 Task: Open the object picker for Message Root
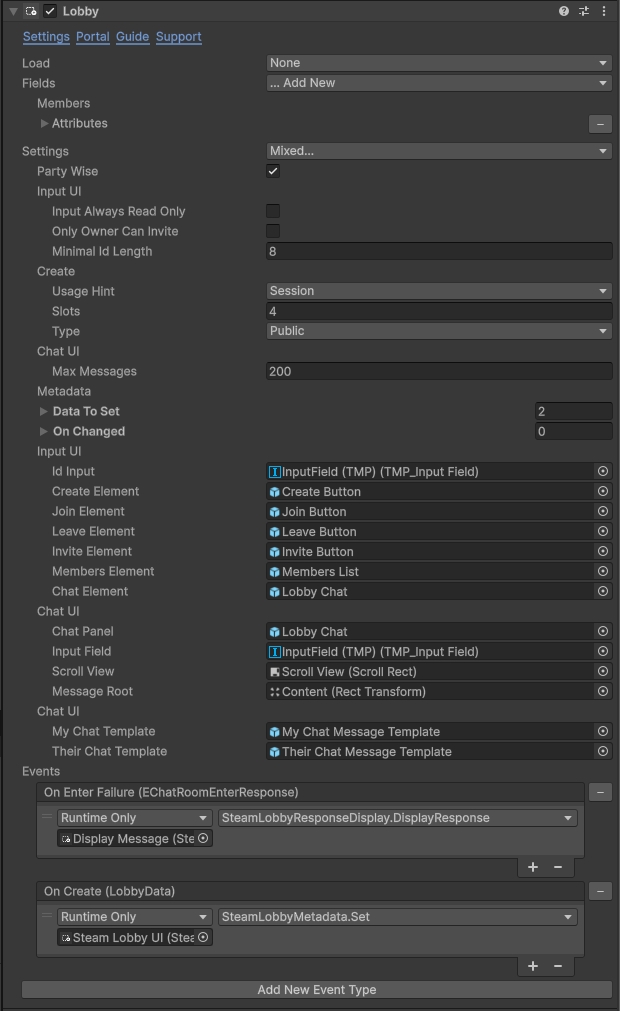click(x=604, y=691)
